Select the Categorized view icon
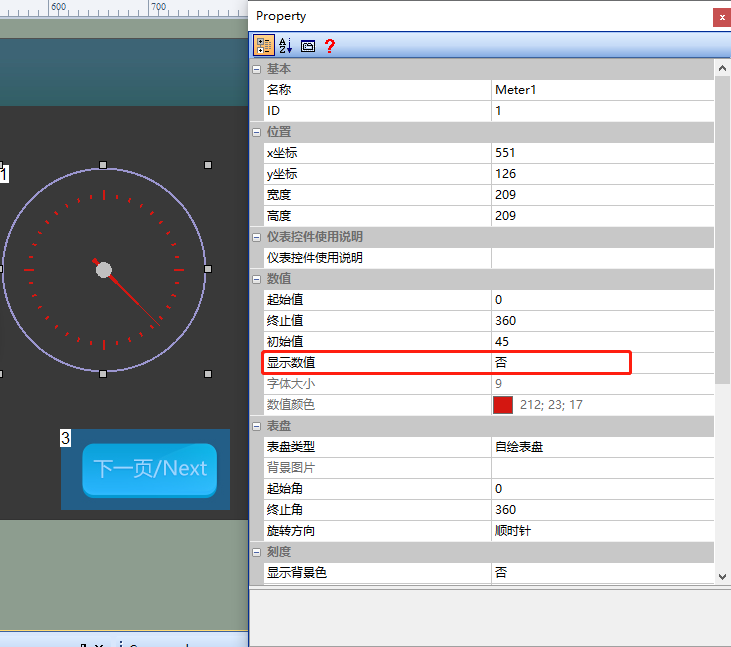The width and height of the screenshot is (731, 647). click(x=263, y=45)
